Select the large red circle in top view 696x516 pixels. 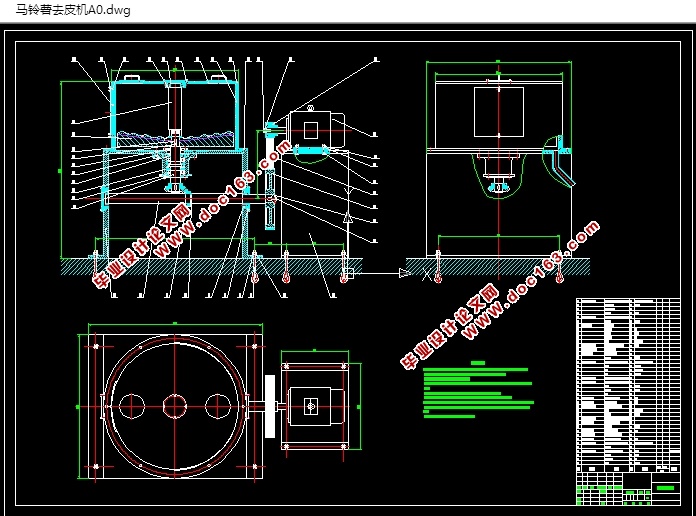pyautogui.click(x=175, y=406)
